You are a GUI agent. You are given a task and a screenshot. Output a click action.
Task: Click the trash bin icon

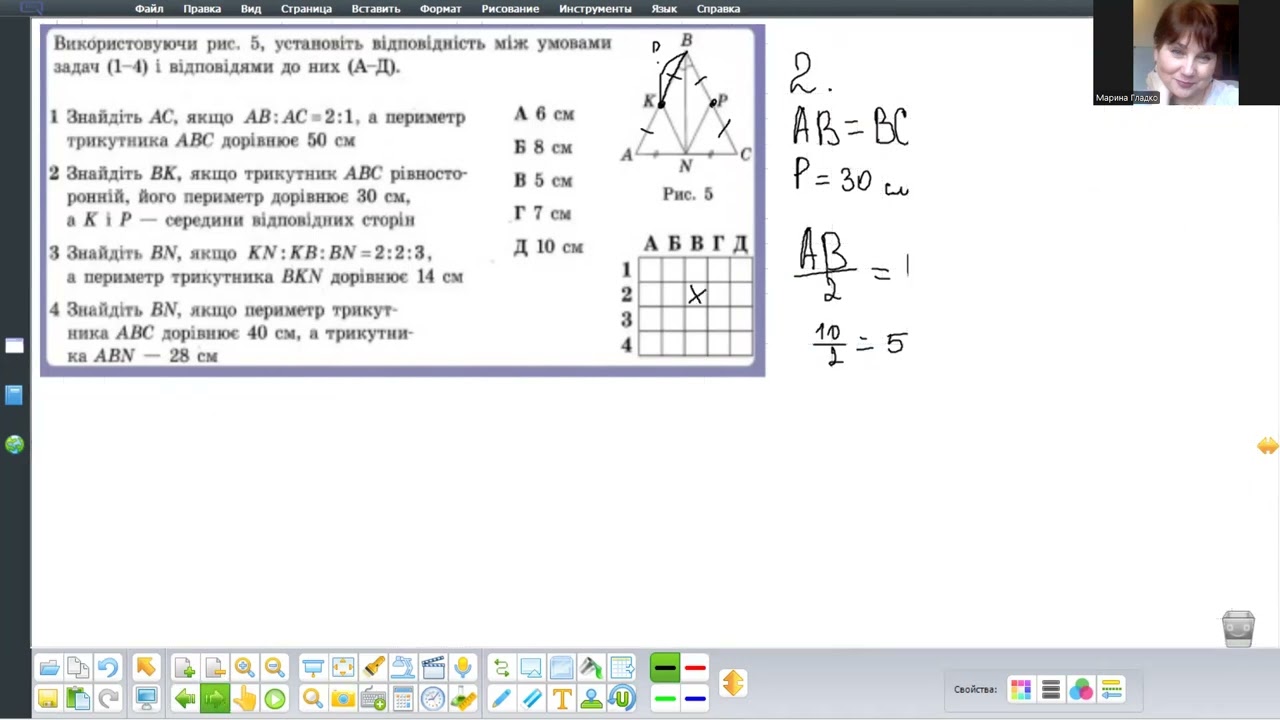[1238, 629]
